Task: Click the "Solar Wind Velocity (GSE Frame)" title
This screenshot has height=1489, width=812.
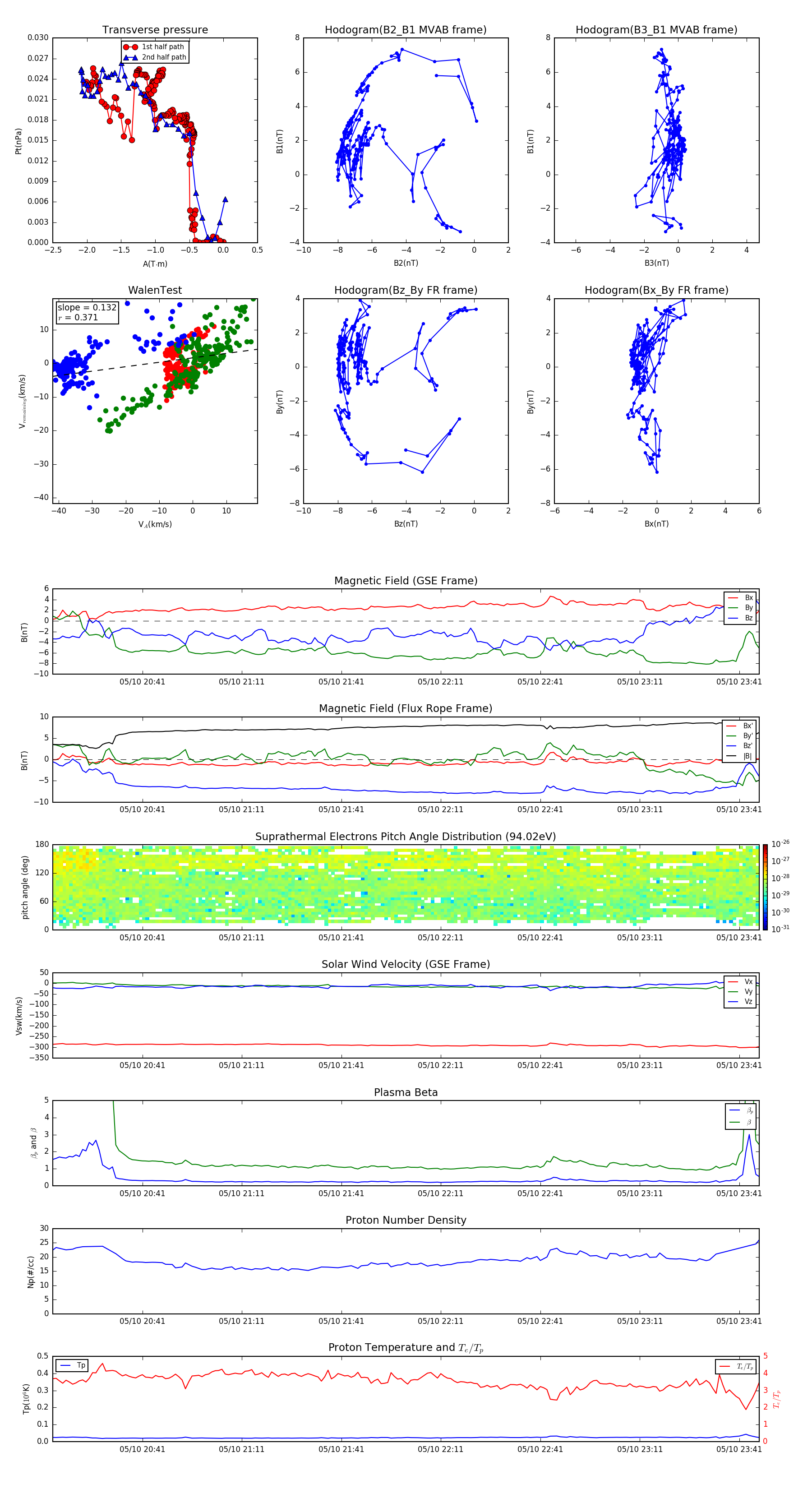Action: point(406,964)
